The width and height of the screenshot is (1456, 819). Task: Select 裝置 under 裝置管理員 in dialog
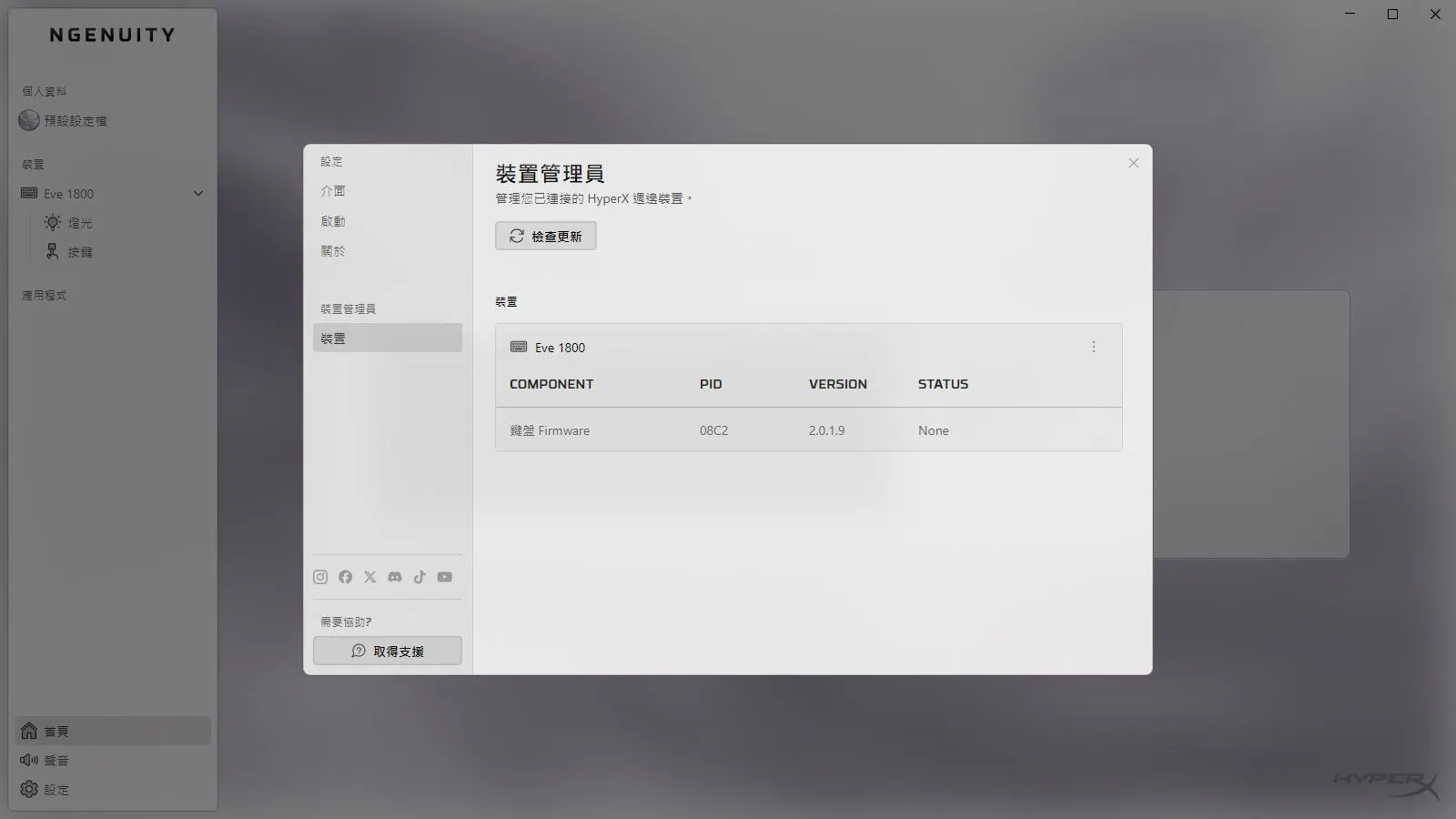[x=388, y=338]
